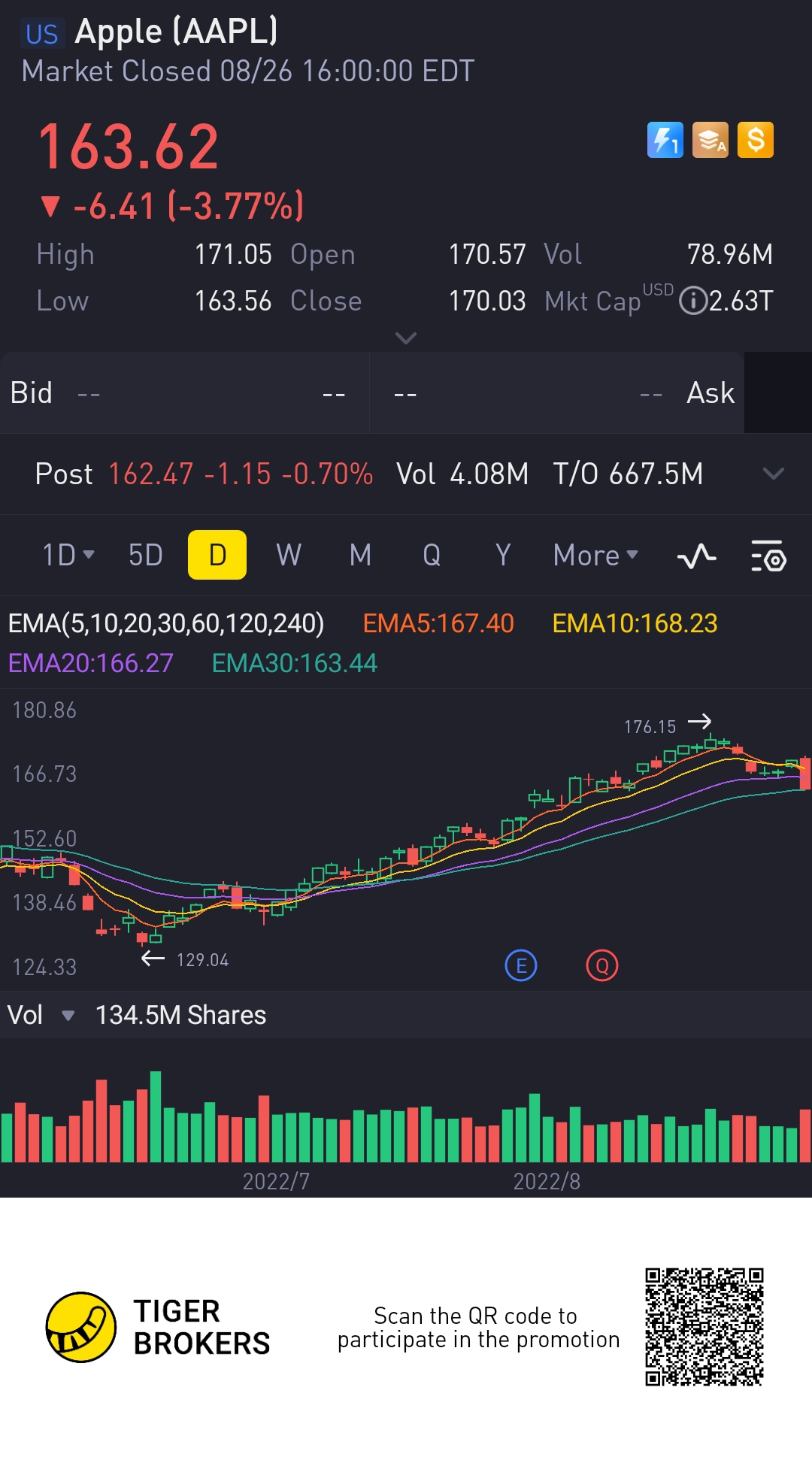Tap the Low value 163.56
The image size is (812, 1457).
coord(233,301)
